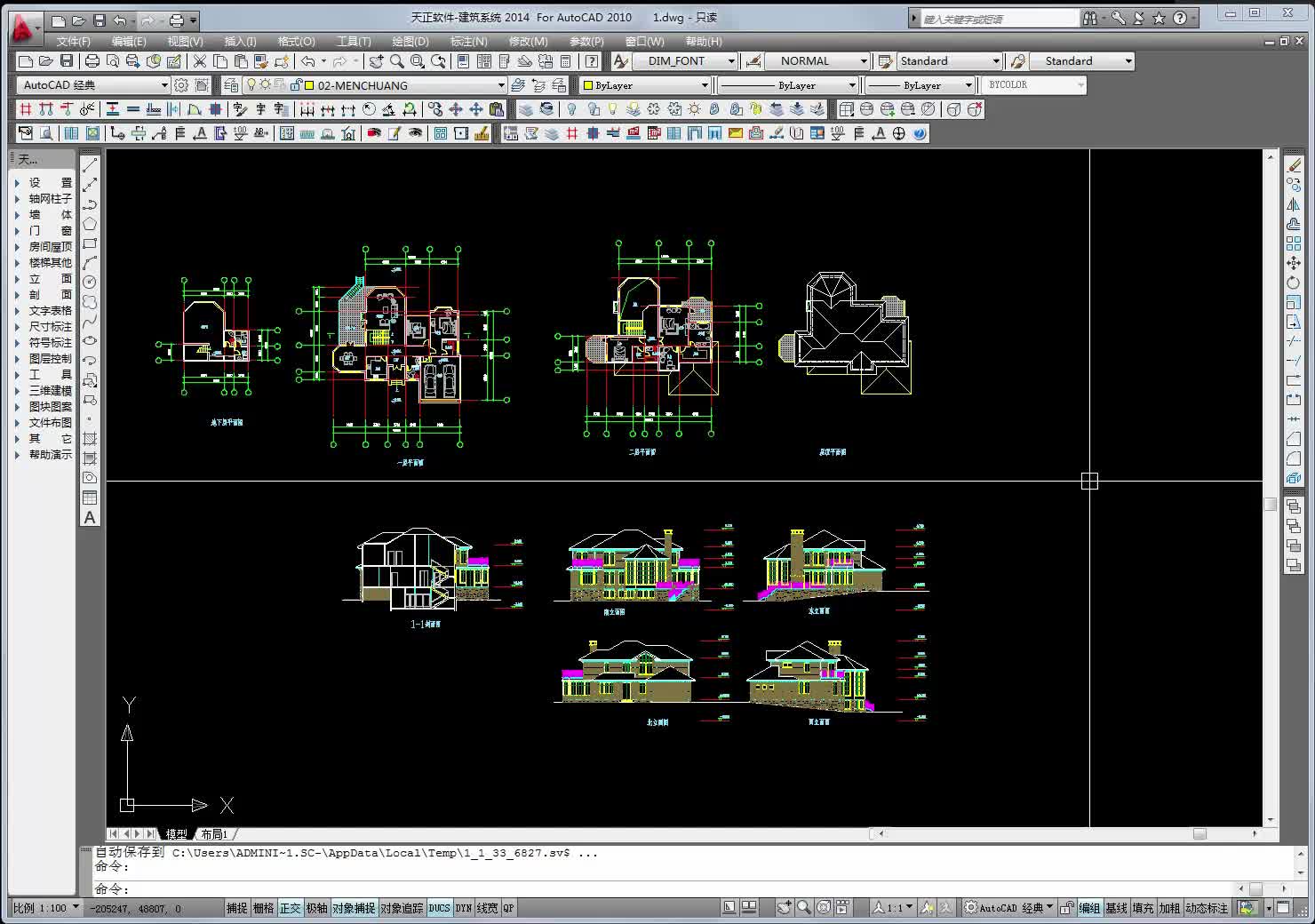Open the QuickCalc calculator icon

click(x=565, y=60)
